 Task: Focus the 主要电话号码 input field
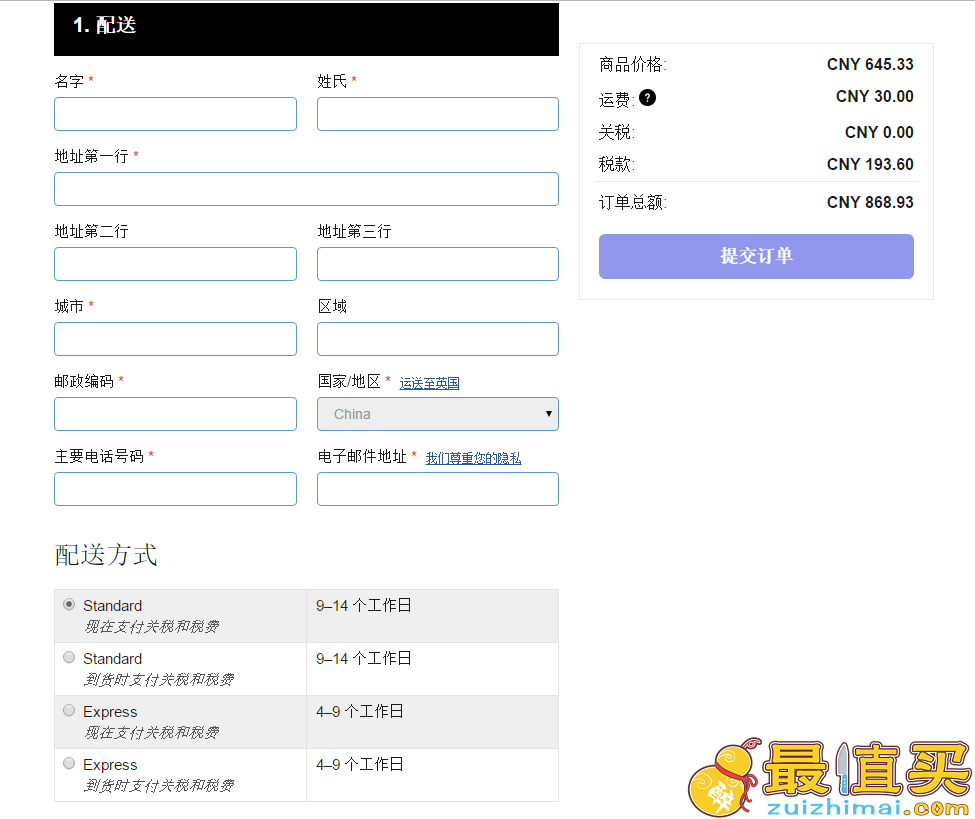(175, 489)
